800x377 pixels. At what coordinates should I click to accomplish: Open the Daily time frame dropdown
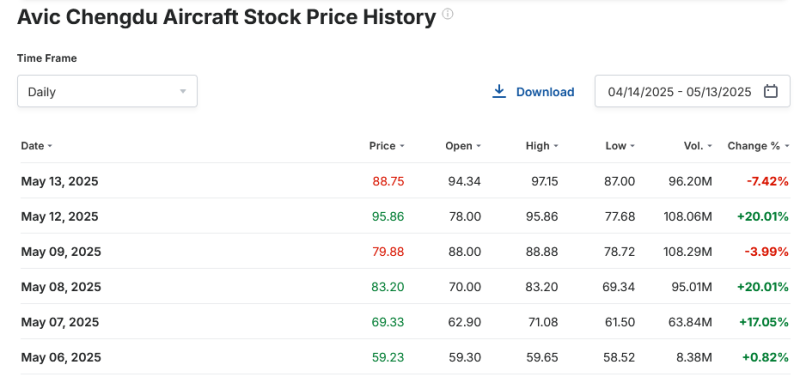[107, 91]
